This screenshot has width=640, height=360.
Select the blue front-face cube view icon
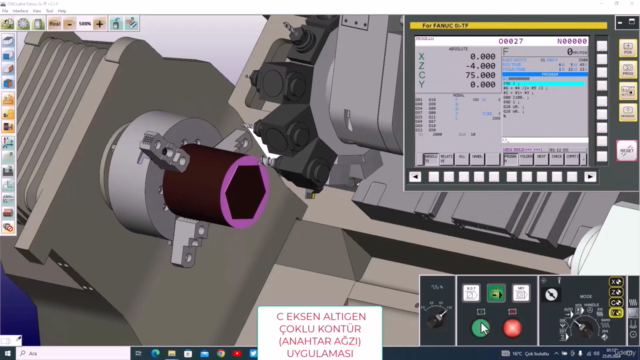tap(8, 55)
